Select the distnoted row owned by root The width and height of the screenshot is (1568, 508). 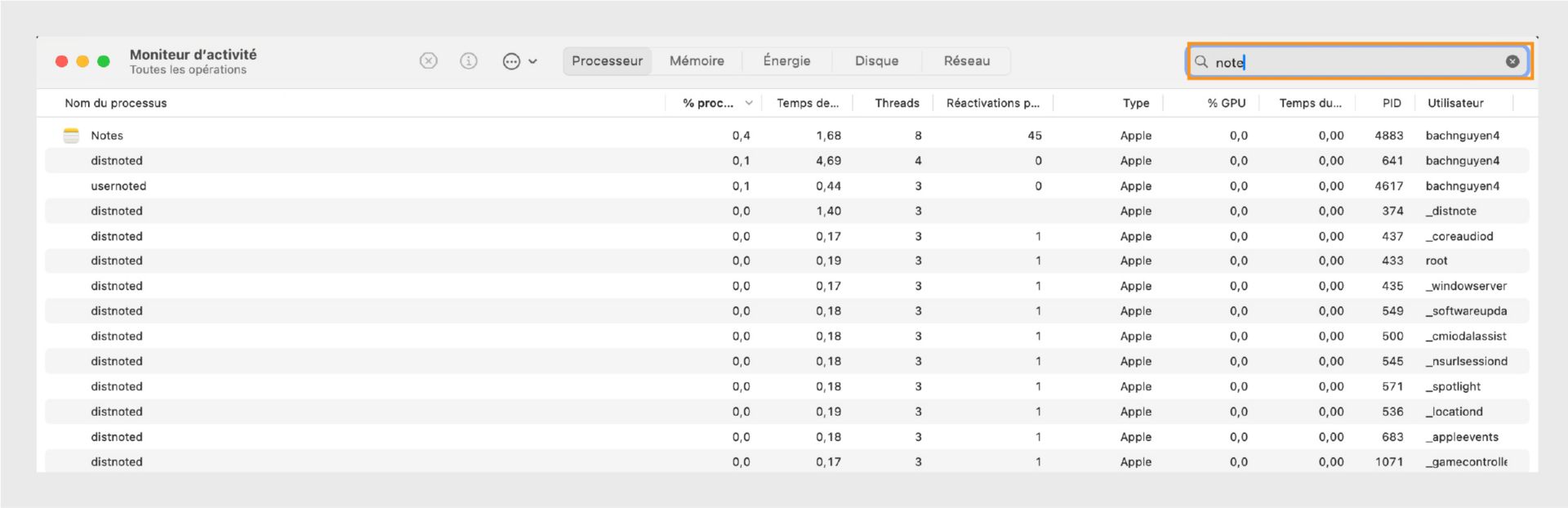(x=117, y=261)
